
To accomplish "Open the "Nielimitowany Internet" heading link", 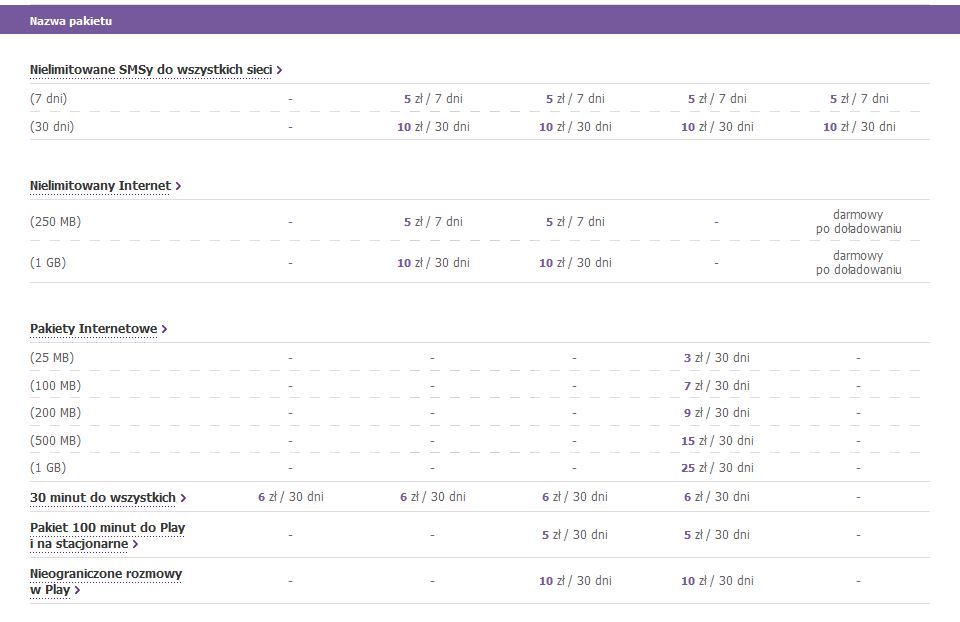I will [100, 186].
